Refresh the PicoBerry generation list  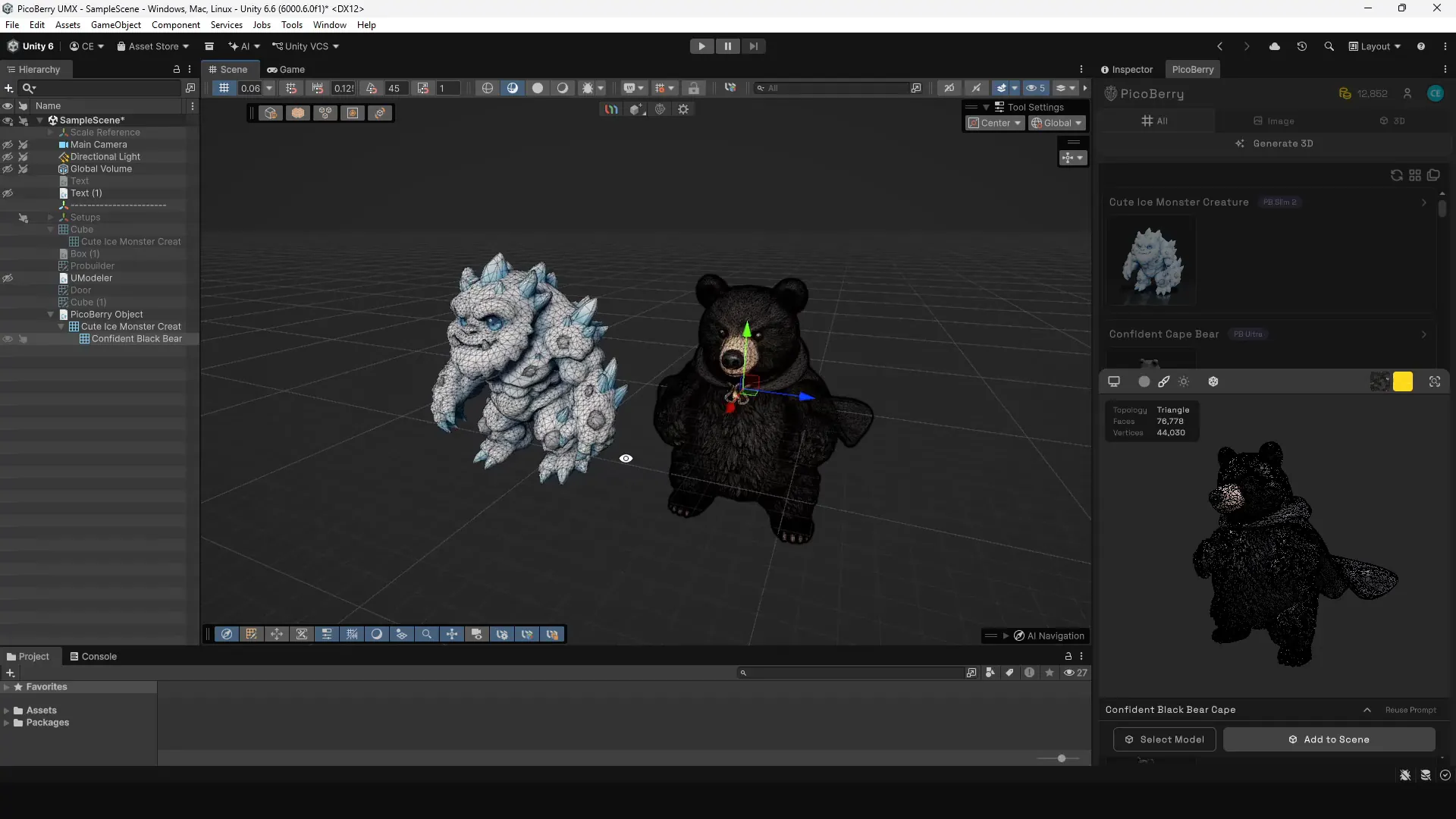coord(1396,175)
